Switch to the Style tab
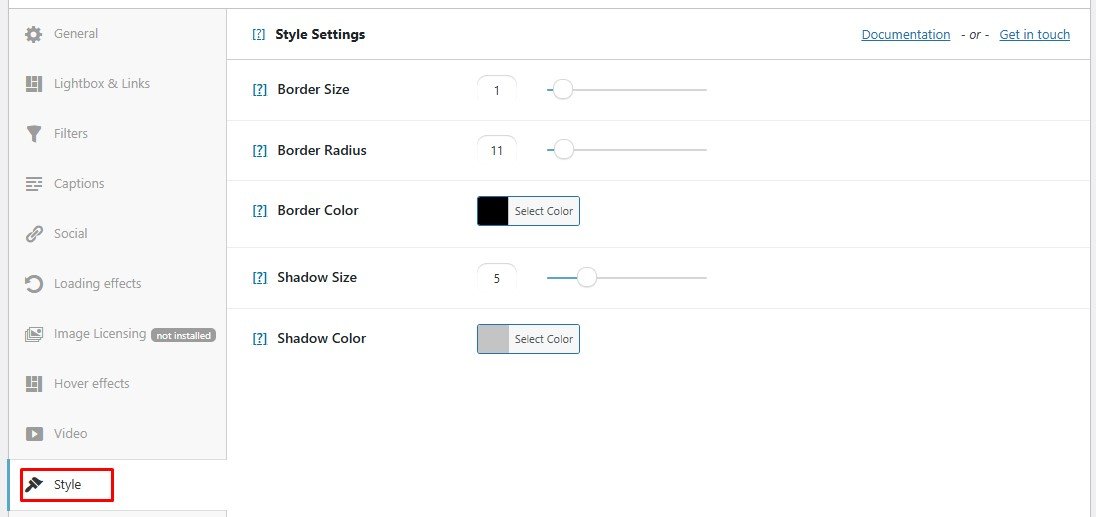This screenshot has width=1096, height=517. pos(67,485)
